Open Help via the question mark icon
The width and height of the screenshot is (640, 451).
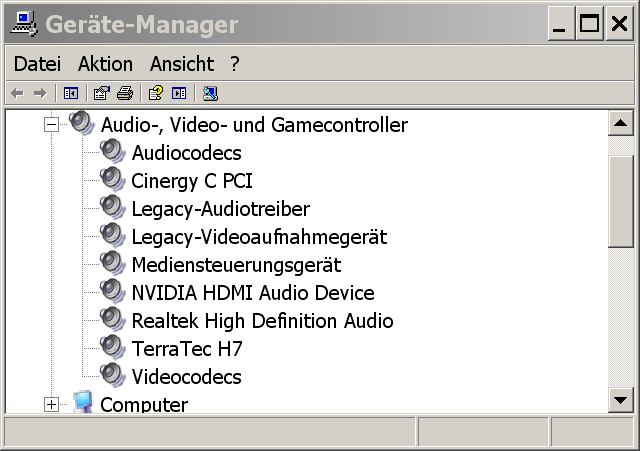point(155,93)
